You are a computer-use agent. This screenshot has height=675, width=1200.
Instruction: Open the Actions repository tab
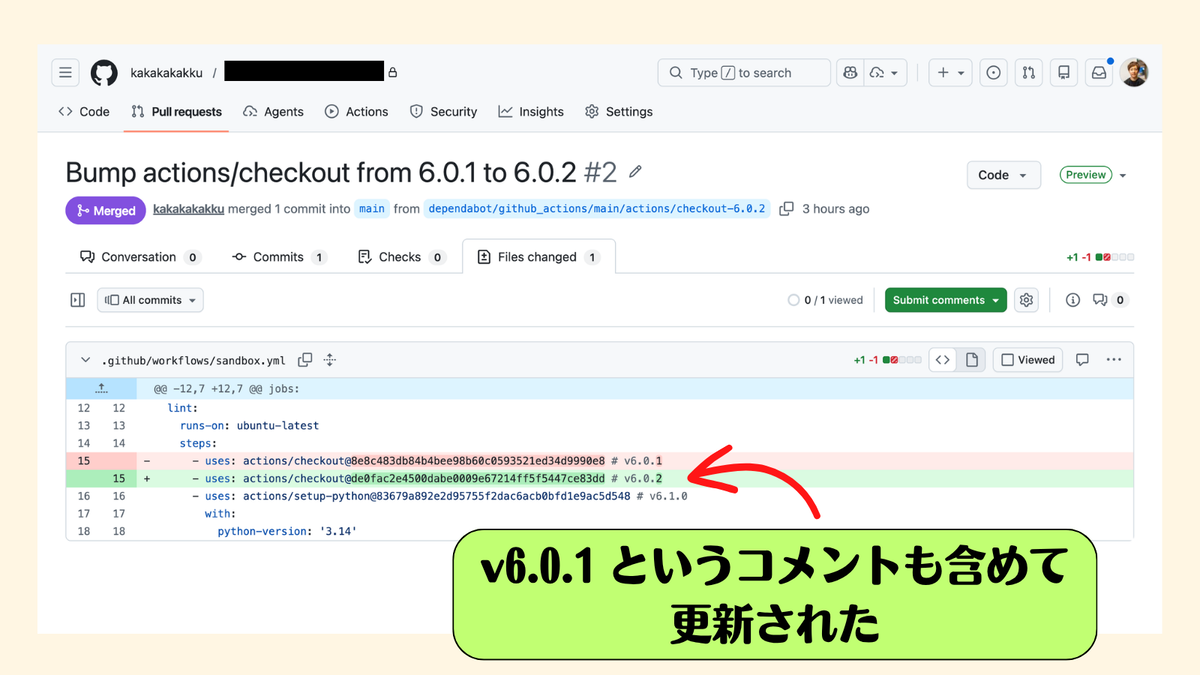pos(356,112)
